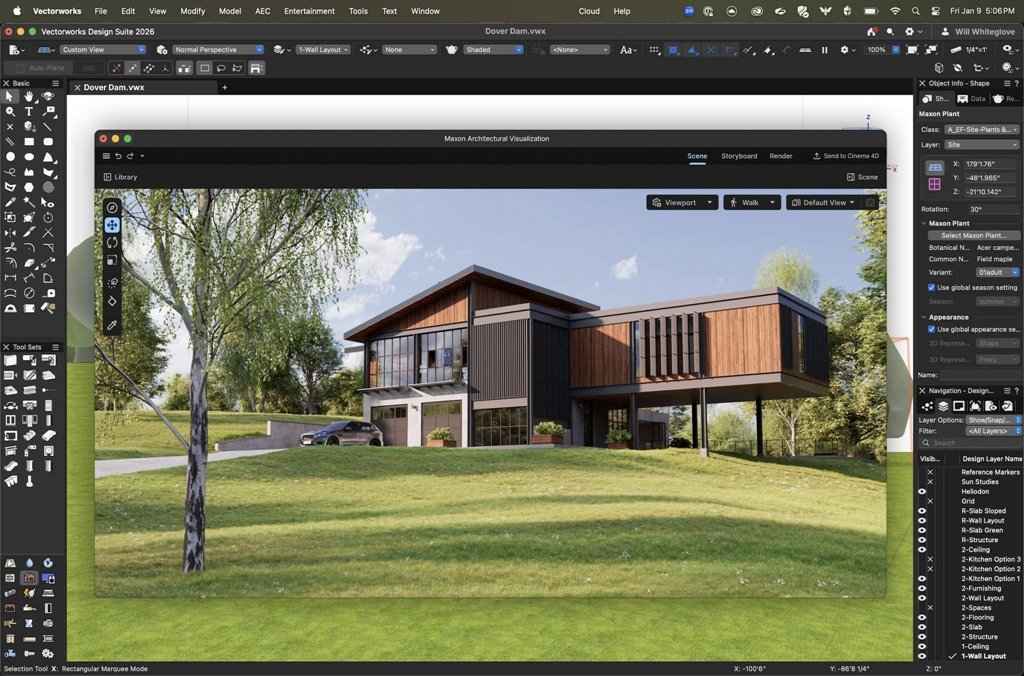Open the Shaded render mode dropdown
The width and height of the screenshot is (1024, 676).
tap(493, 50)
